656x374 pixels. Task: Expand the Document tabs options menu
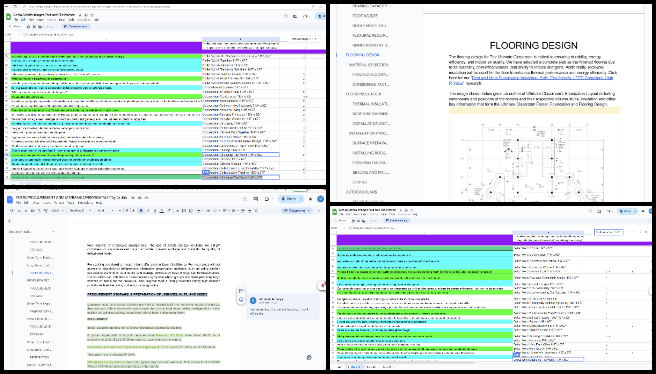coord(53,231)
